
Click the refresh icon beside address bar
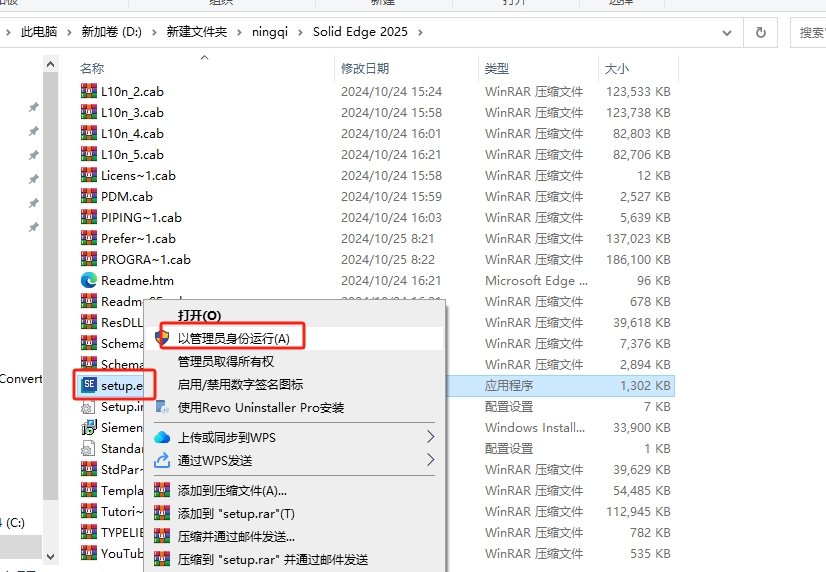[761, 33]
